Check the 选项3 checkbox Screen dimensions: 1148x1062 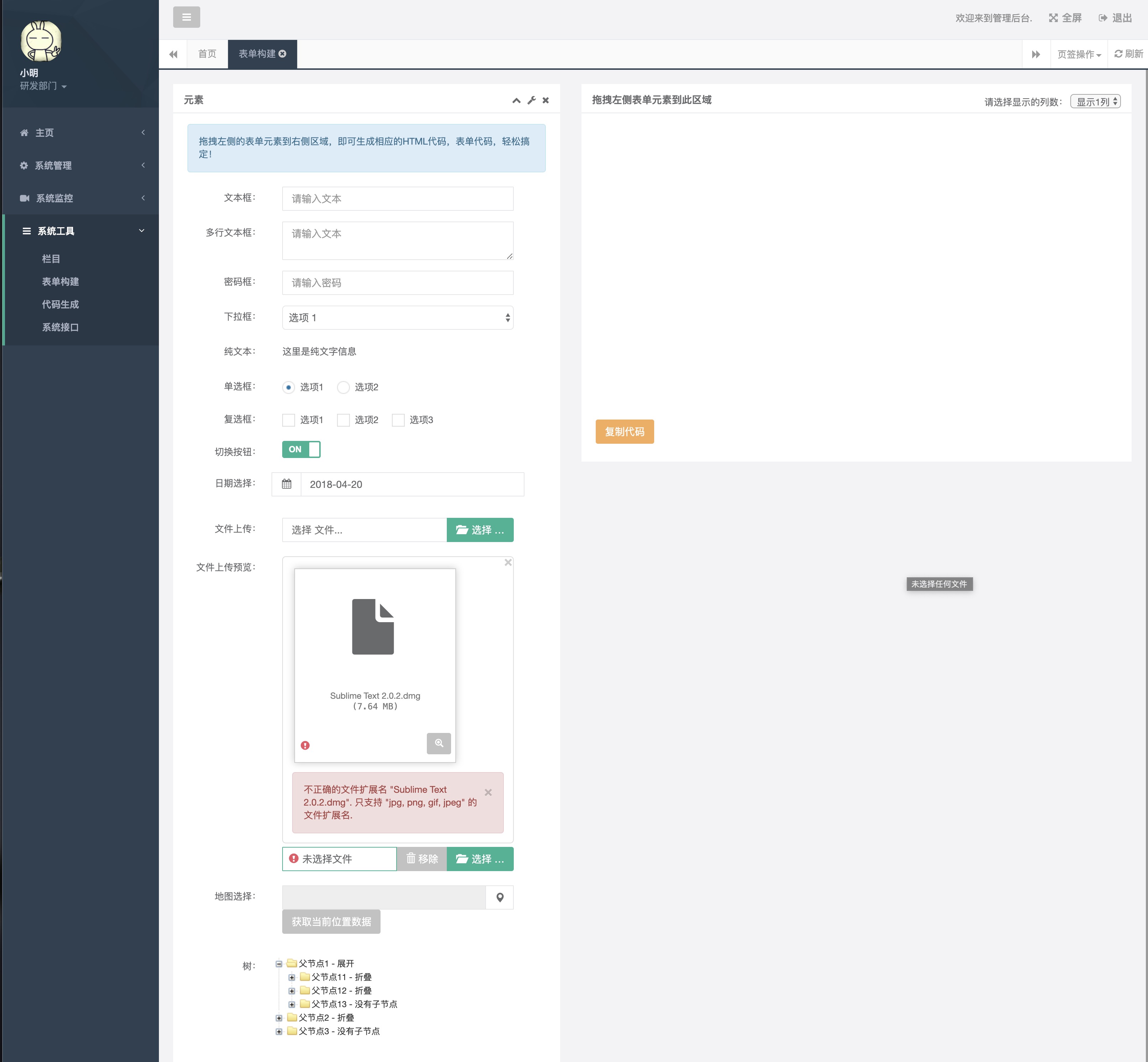(398, 420)
